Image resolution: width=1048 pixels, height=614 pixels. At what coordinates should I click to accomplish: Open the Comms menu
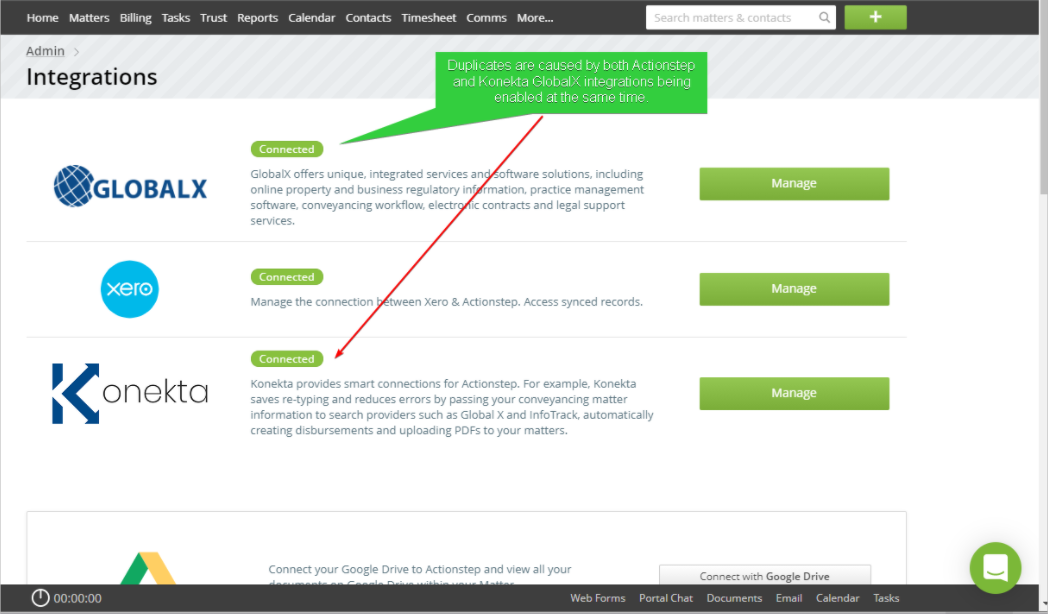(487, 18)
